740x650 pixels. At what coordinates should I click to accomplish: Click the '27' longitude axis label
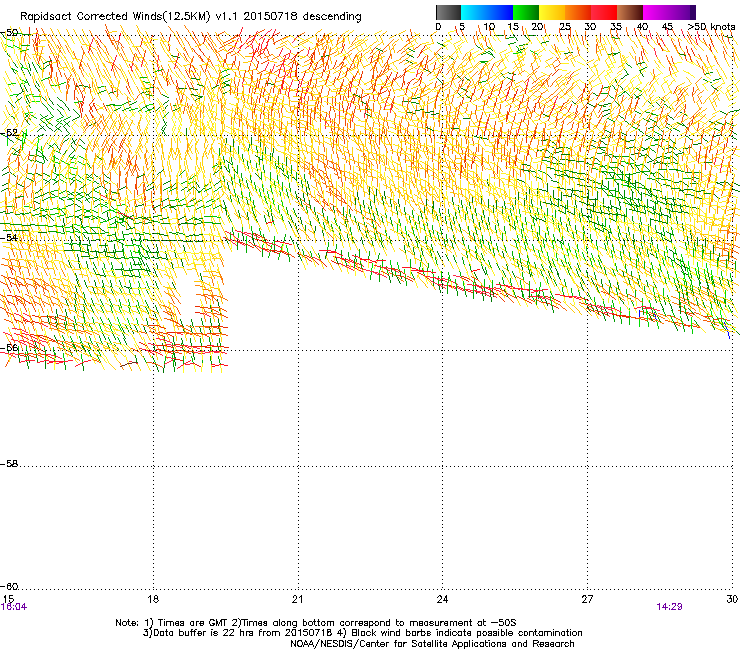point(587,599)
